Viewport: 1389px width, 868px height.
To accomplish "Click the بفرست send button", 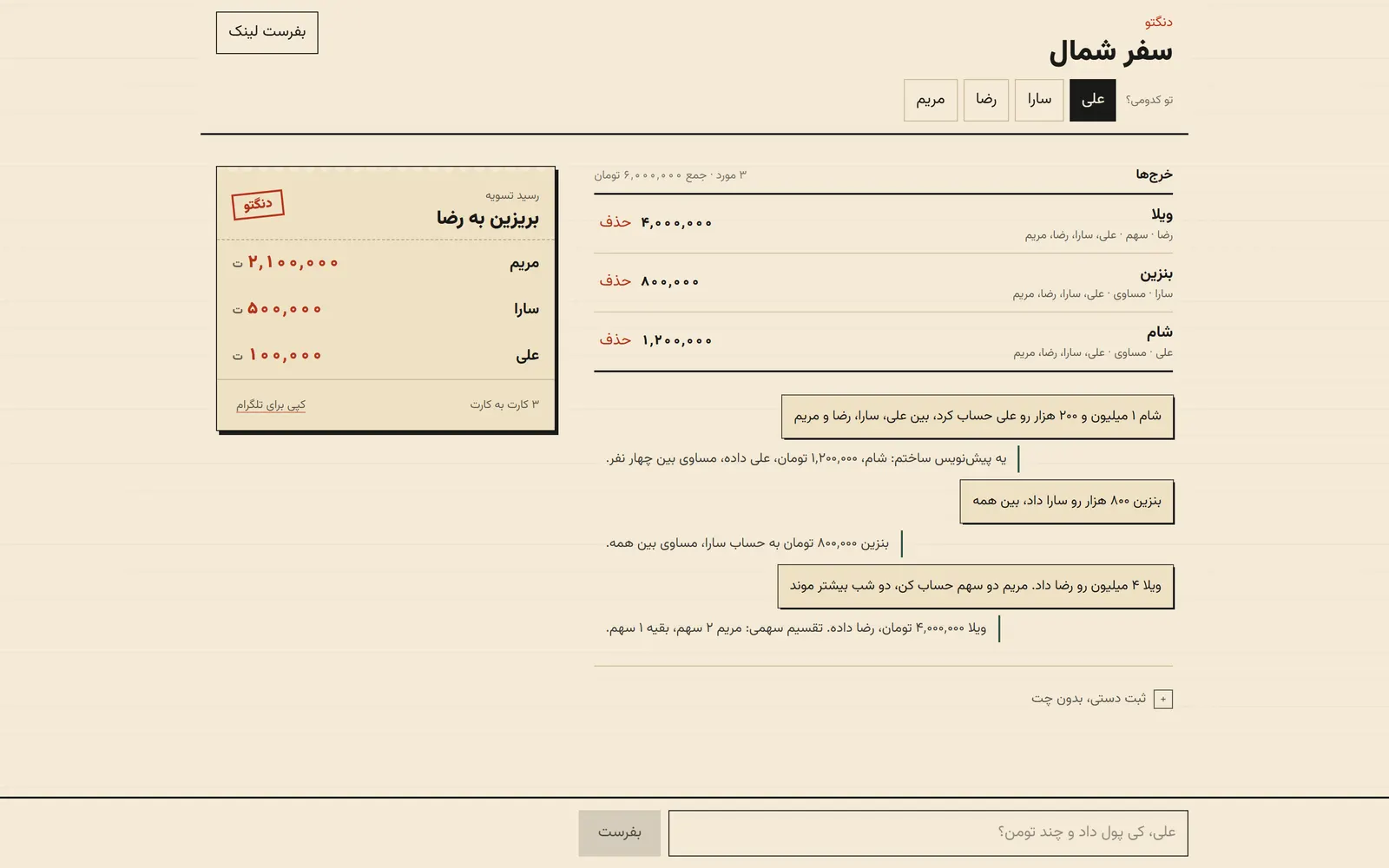I will [x=620, y=833].
